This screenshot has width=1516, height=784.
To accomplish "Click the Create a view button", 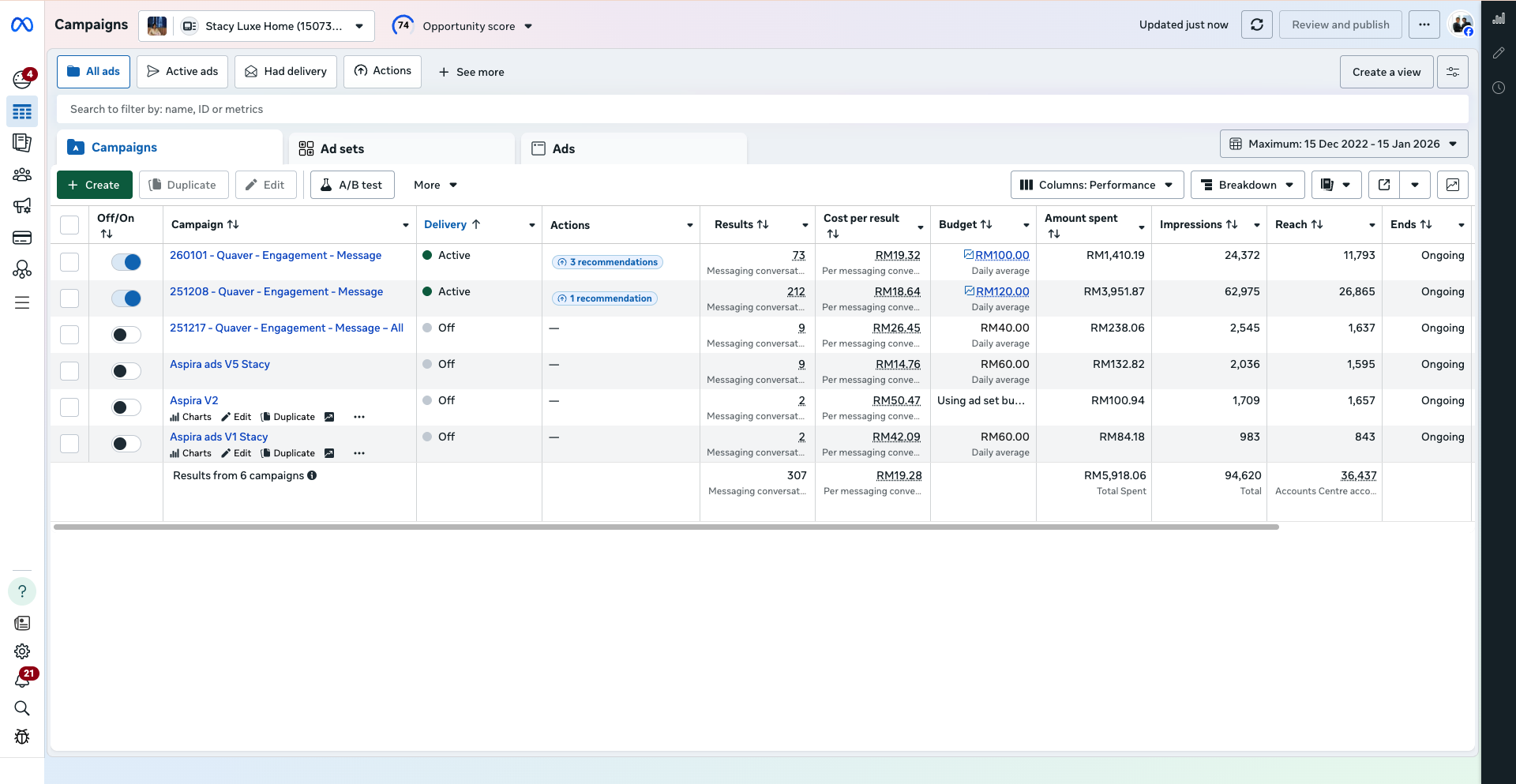I will [1387, 72].
